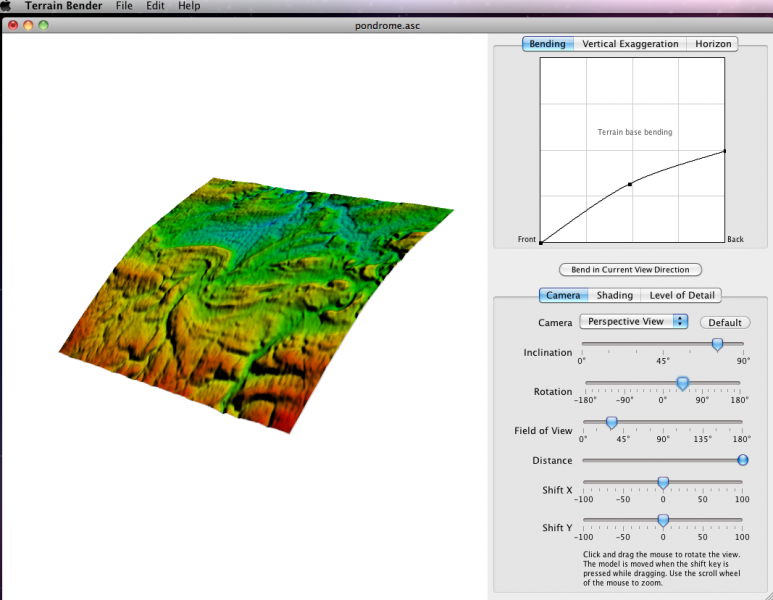Click the Shift X slider handle
The height and width of the screenshot is (600, 773).
click(x=662, y=482)
